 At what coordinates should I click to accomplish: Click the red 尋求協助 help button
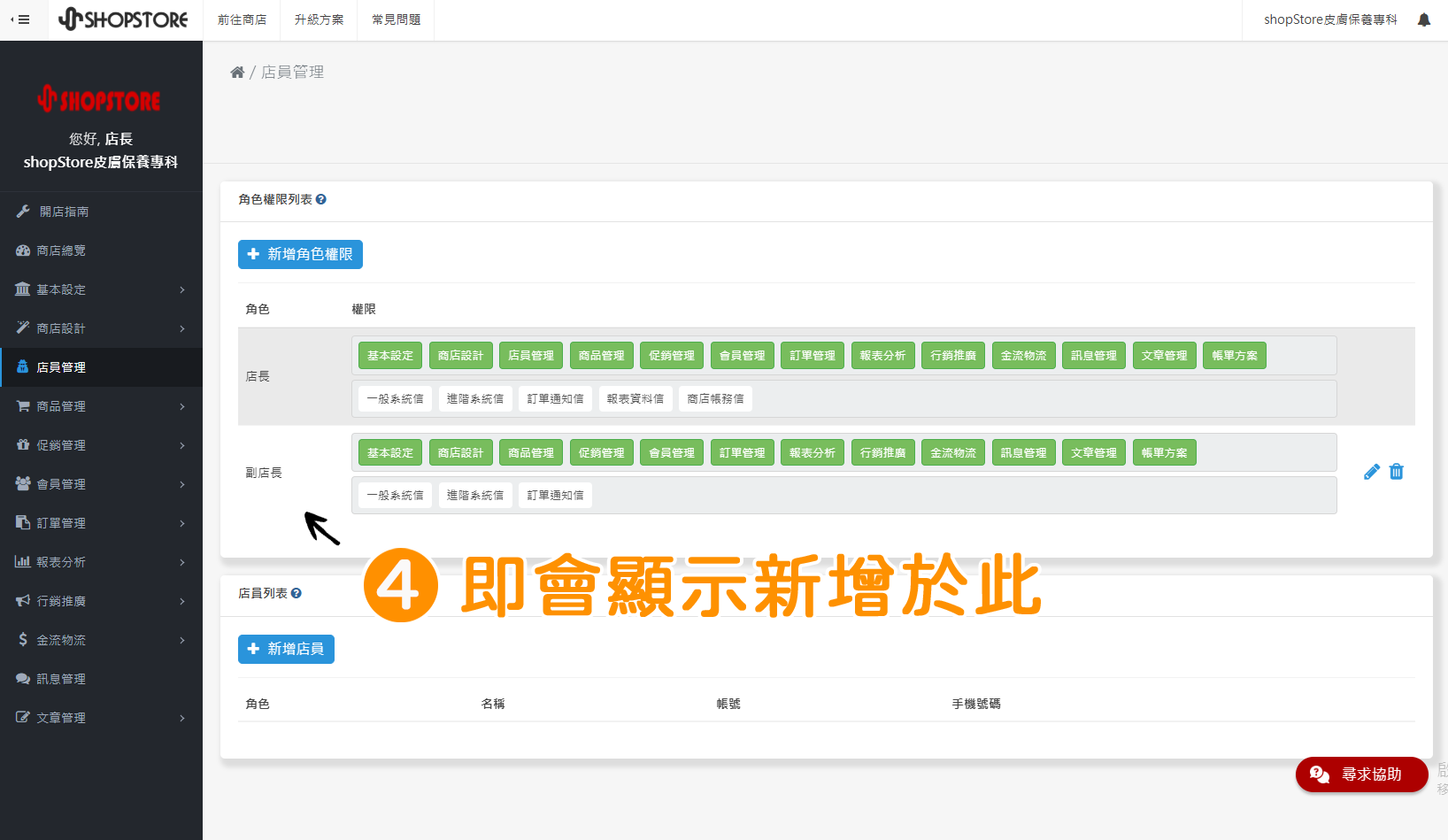click(1361, 774)
